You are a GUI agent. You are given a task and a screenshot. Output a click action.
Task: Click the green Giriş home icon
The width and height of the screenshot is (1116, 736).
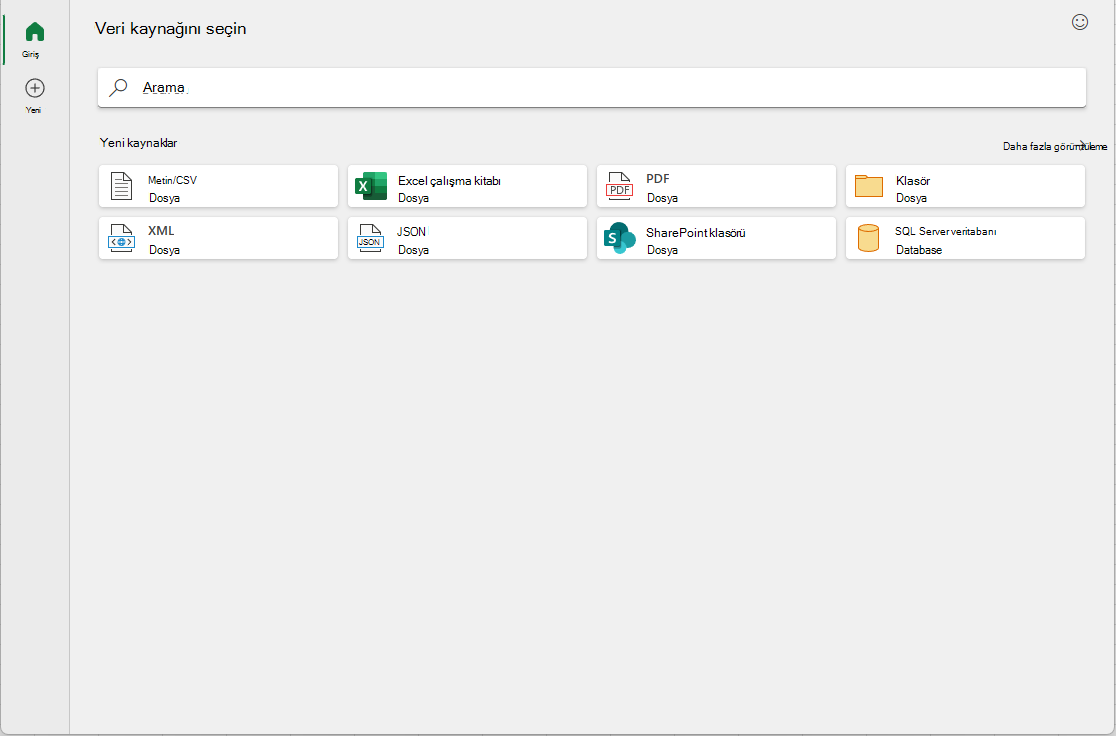(x=34, y=32)
